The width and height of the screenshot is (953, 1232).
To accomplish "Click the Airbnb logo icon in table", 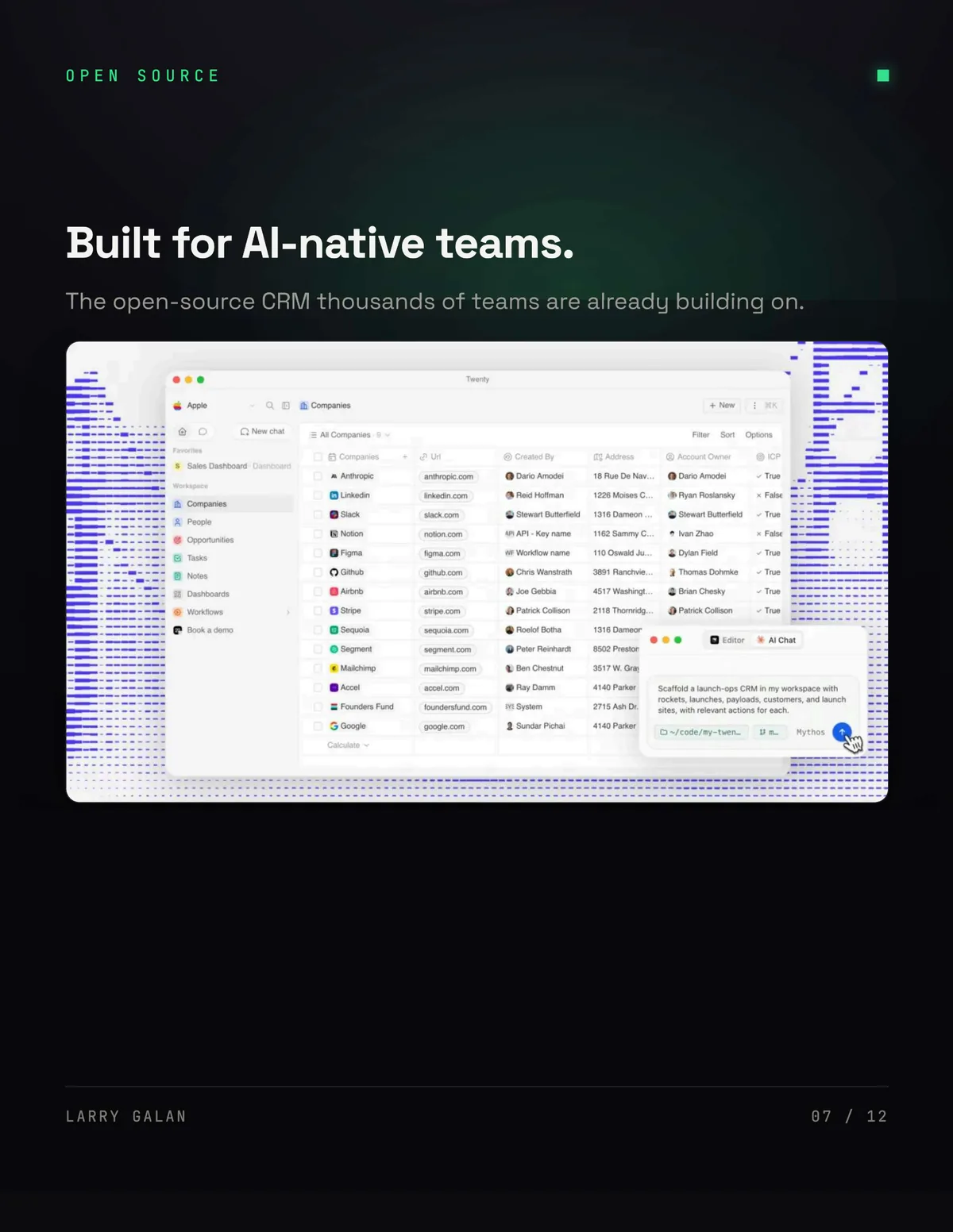I will point(334,591).
